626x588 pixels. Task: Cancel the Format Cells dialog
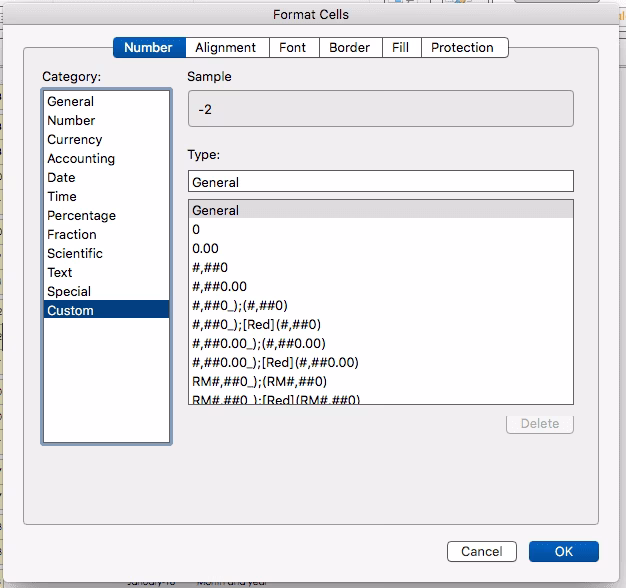pos(482,551)
